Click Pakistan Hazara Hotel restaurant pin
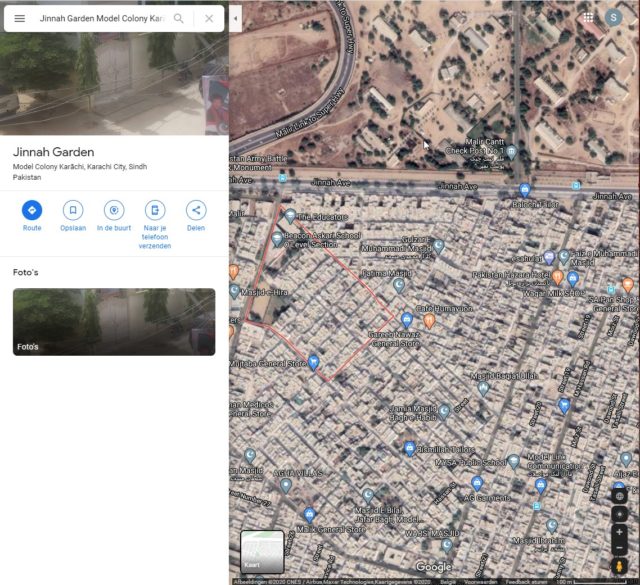Image resolution: width=640 pixels, height=585 pixels. coord(558,277)
